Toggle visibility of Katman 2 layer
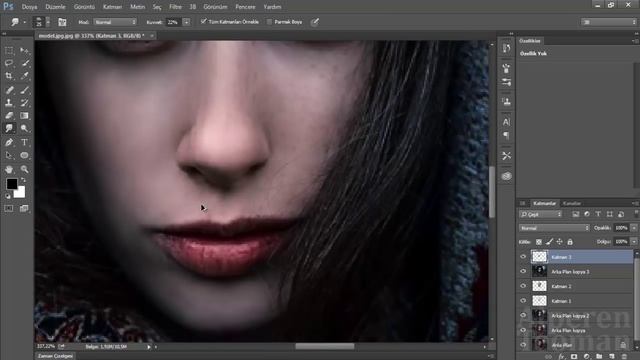The width and height of the screenshot is (640, 360). coord(523,286)
